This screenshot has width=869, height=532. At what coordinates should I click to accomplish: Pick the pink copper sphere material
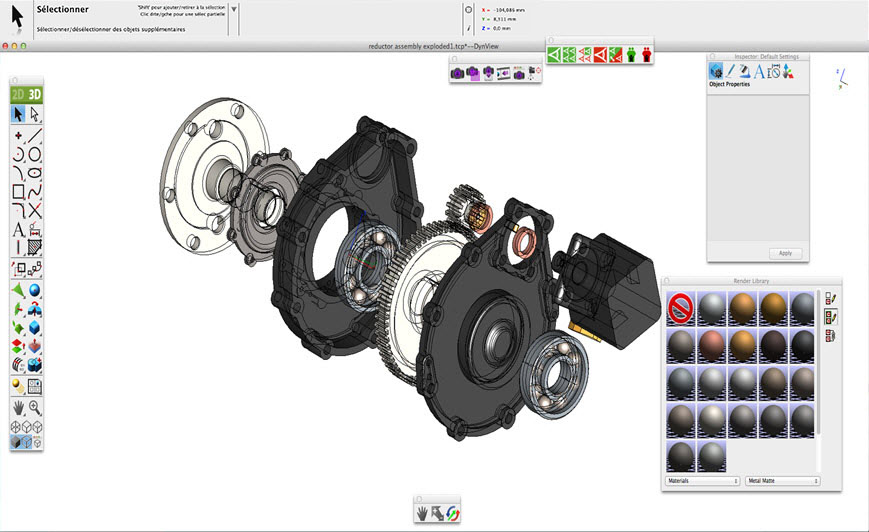click(x=712, y=346)
